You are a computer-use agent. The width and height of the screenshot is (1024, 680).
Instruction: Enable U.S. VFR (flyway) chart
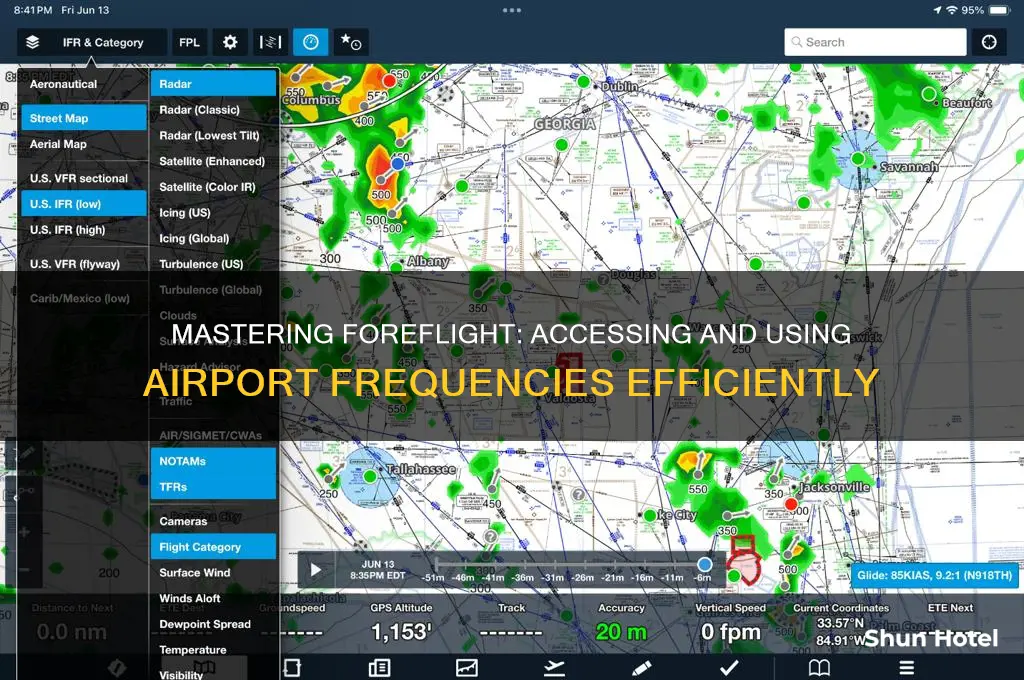pyautogui.click(x=83, y=264)
